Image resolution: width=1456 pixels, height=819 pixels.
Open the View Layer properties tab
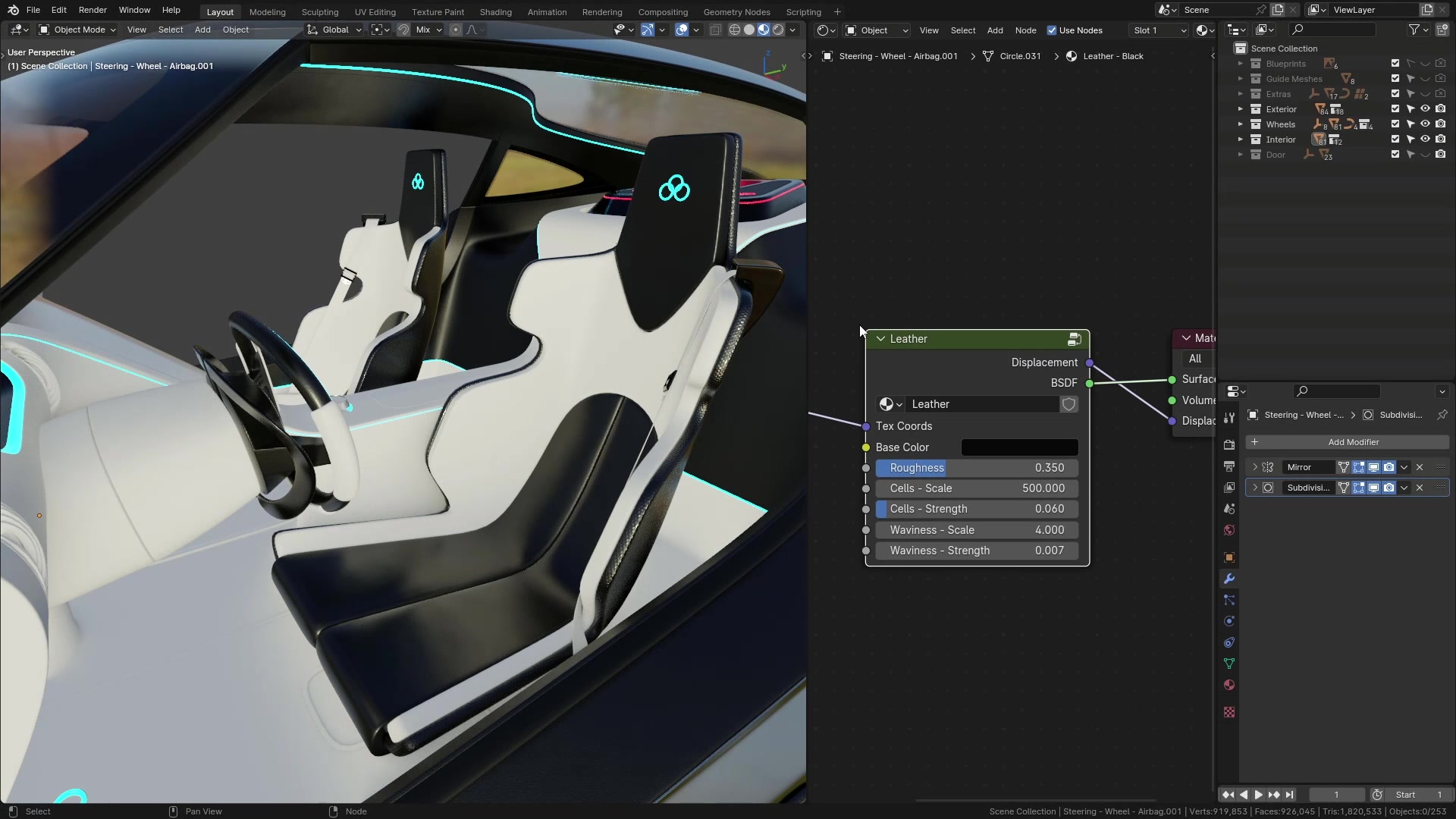coord(1229,488)
